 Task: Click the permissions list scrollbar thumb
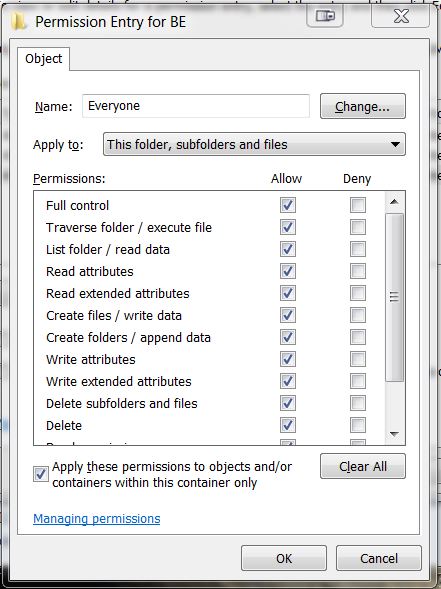(x=394, y=297)
